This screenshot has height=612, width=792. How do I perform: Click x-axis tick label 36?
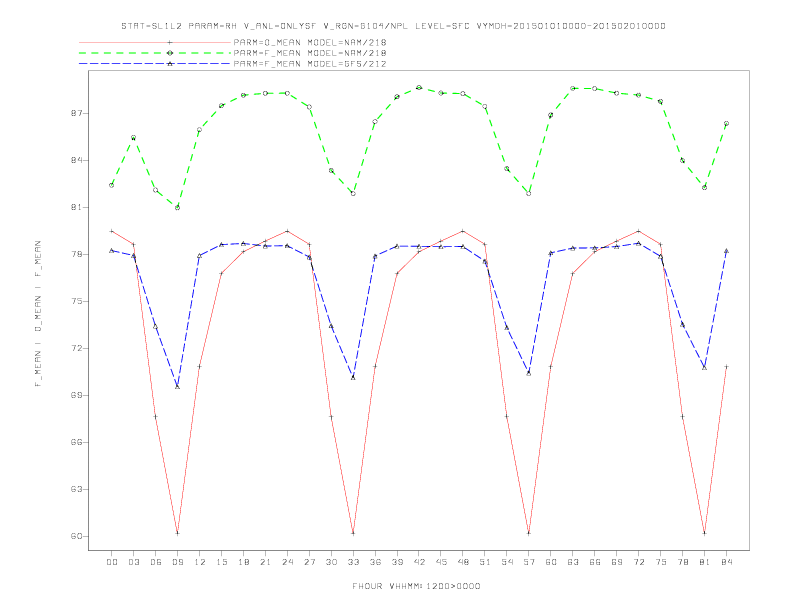coord(375,562)
